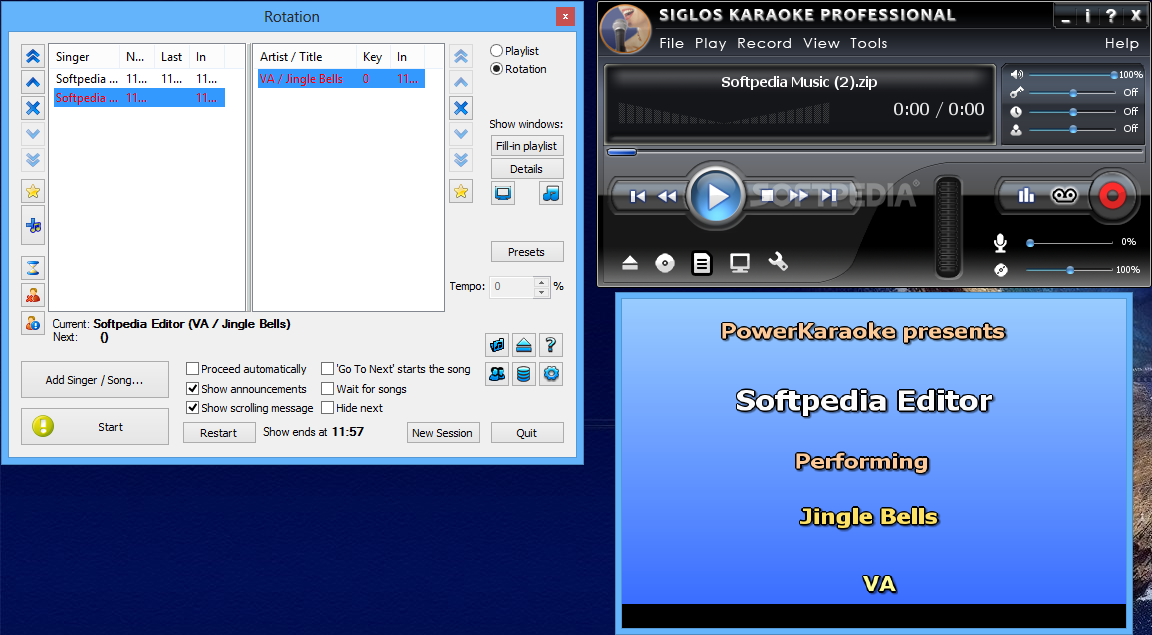Open the Help menu in Siglos Karaoke
The image size is (1152, 635).
1121,43
